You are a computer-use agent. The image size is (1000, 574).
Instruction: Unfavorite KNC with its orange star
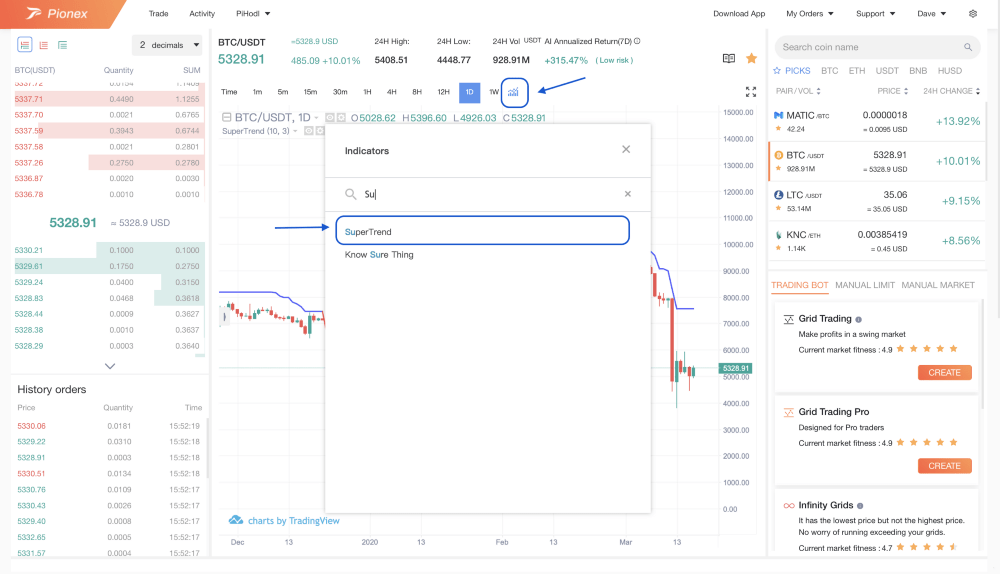click(x=778, y=248)
